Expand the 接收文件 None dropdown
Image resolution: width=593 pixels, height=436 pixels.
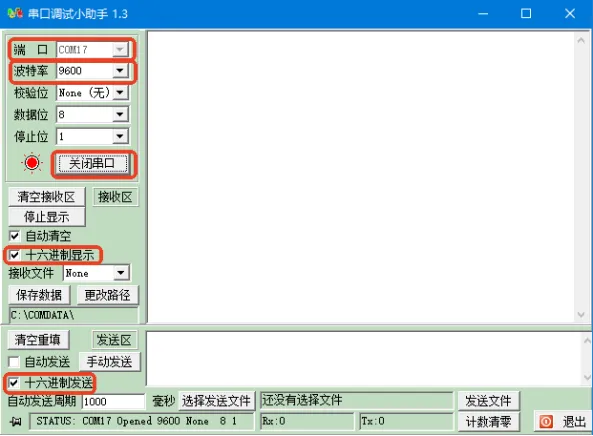[121, 273]
